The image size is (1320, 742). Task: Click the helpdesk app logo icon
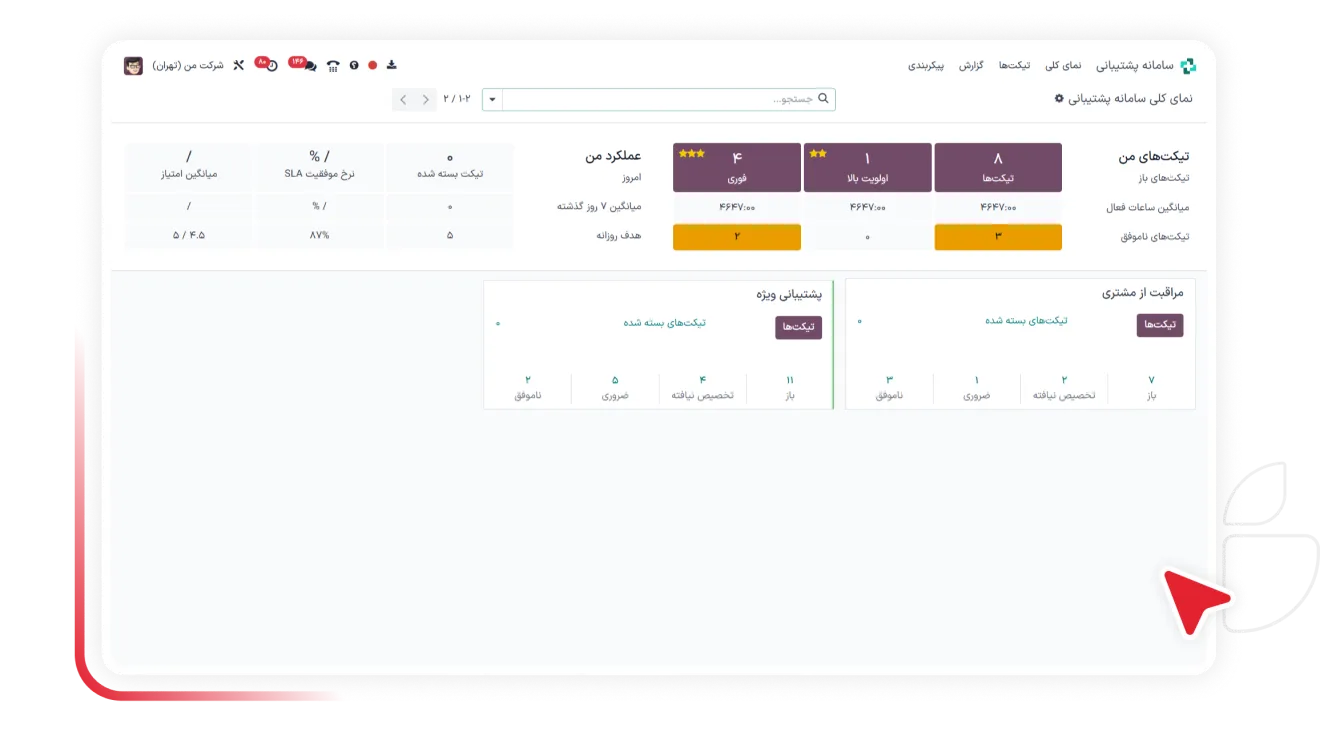1187,66
